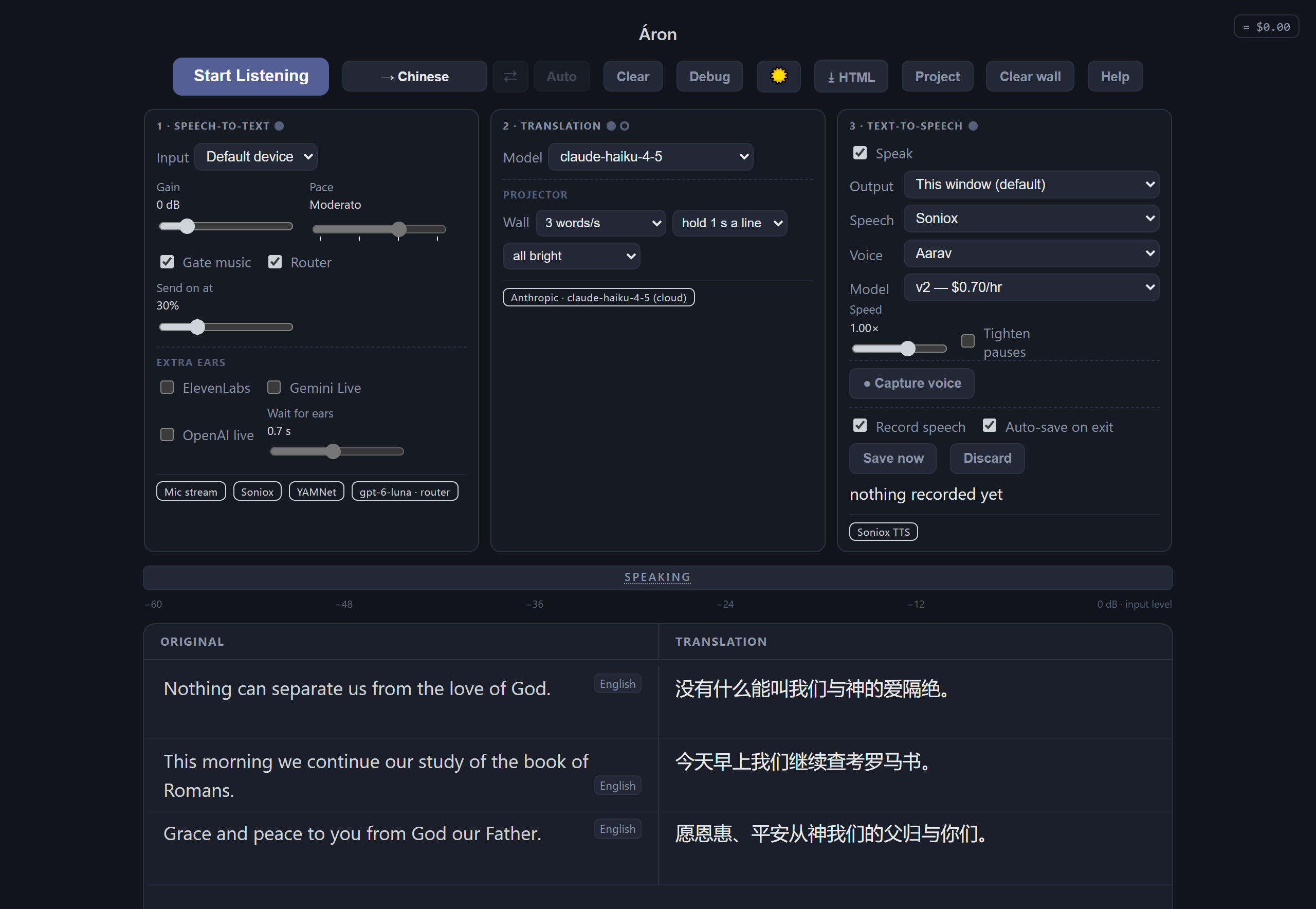The width and height of the screenshot is (1316, 909).
Task: Open the Help button
Action: tap(1114, 76)
